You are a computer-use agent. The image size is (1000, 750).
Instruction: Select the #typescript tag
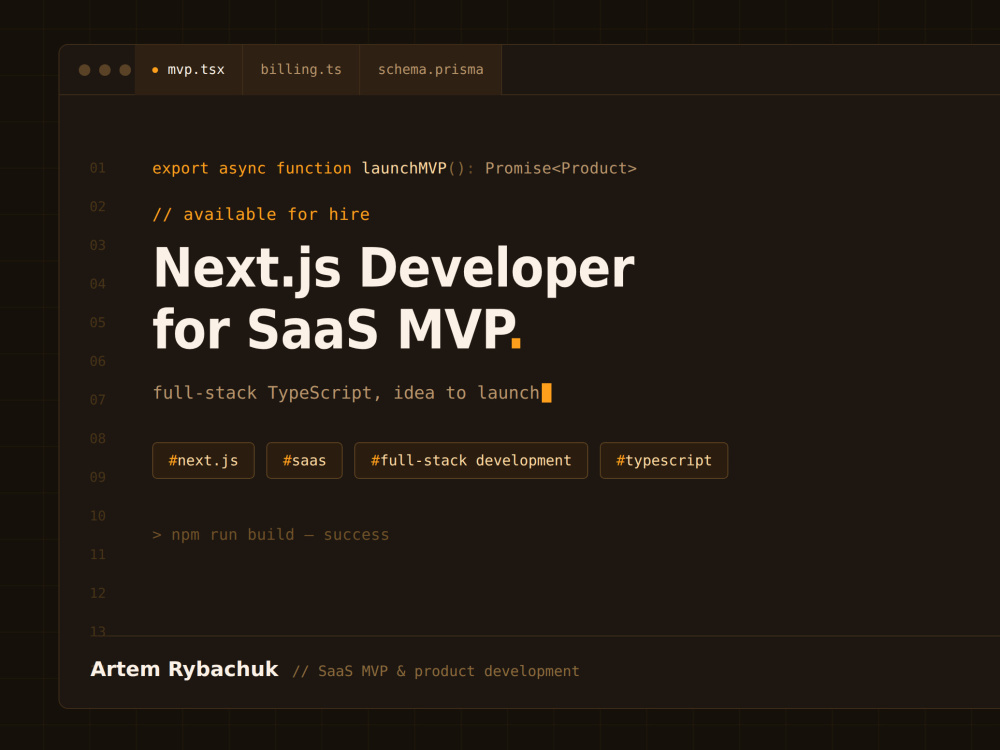[x=664, y=460]
